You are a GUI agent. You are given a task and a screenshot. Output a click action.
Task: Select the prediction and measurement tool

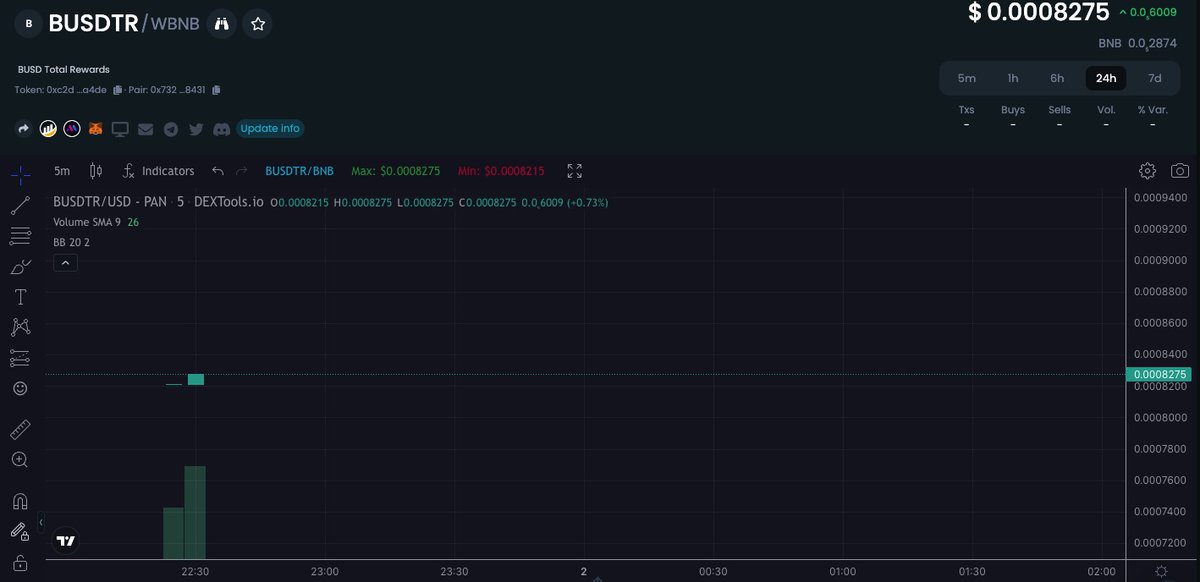[20, 357]
